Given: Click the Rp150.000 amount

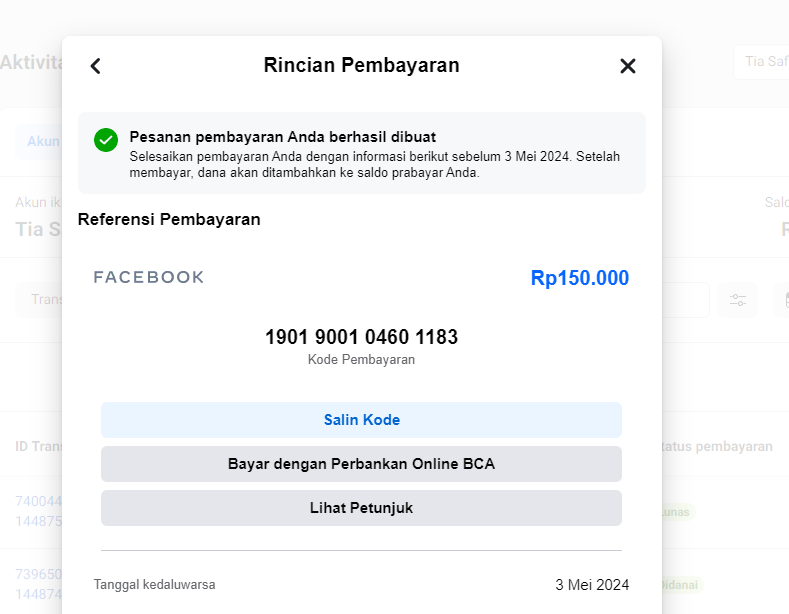Looking at the screenshot, I should [x=579, y=278].
